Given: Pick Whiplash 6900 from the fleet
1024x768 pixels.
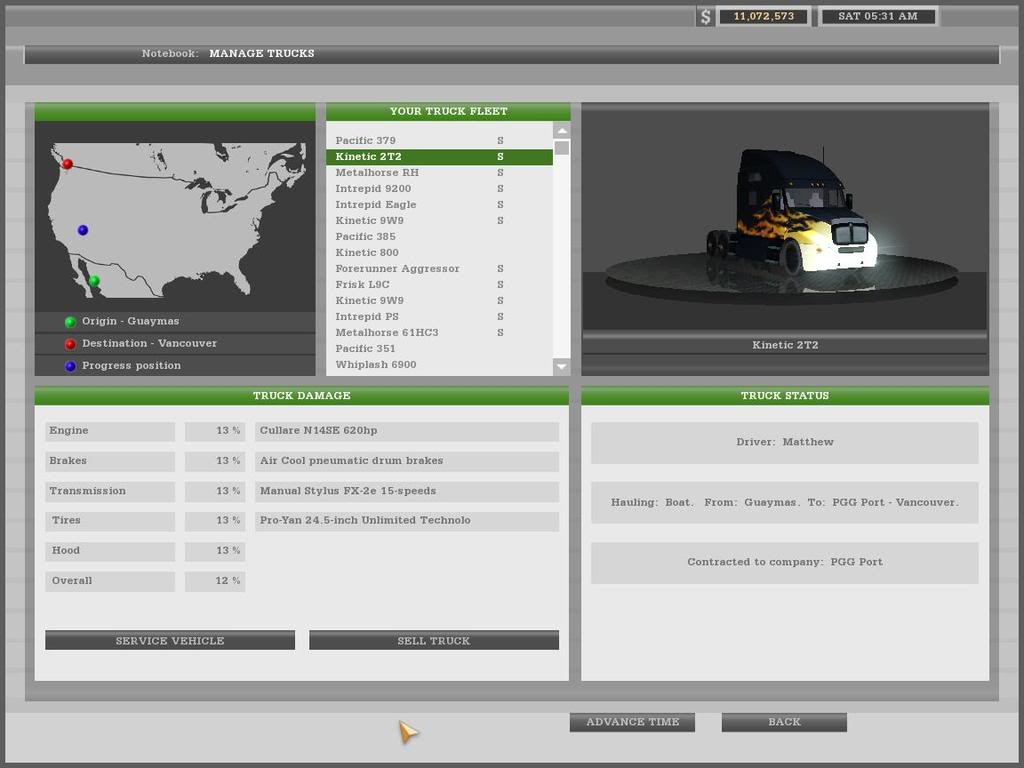Looking at the screenshot, I should pos(376,365).
